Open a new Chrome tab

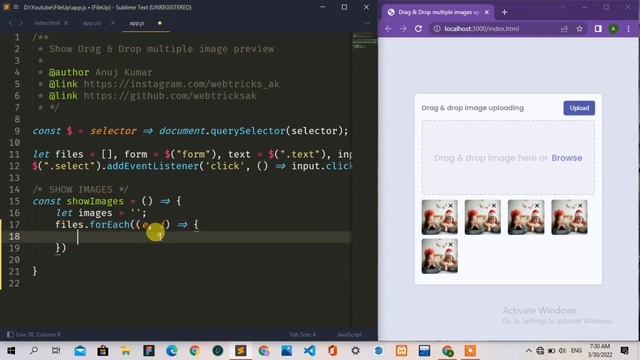tap(504, 12)
